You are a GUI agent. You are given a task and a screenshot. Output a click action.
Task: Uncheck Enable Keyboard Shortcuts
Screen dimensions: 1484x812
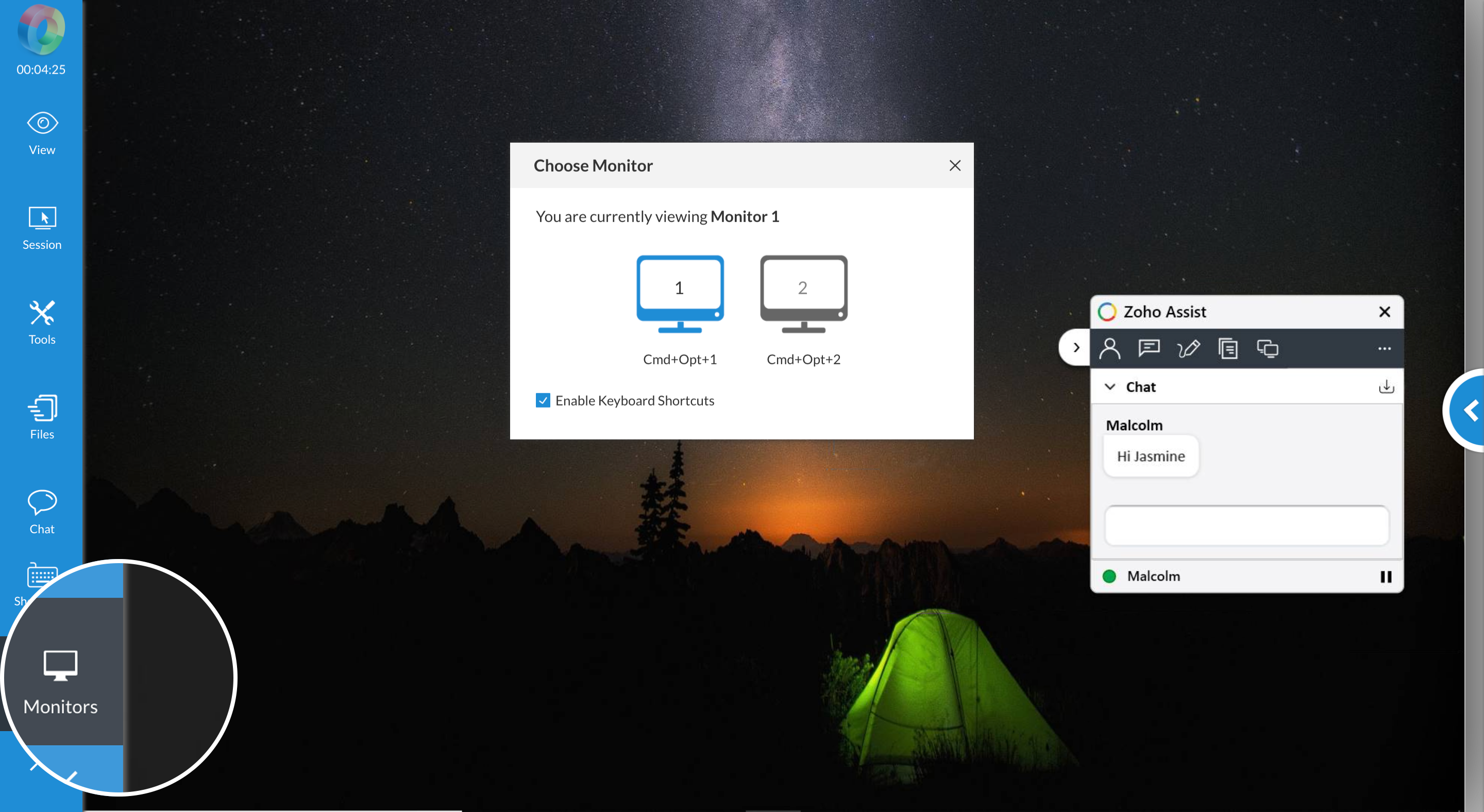coord(543,400)
